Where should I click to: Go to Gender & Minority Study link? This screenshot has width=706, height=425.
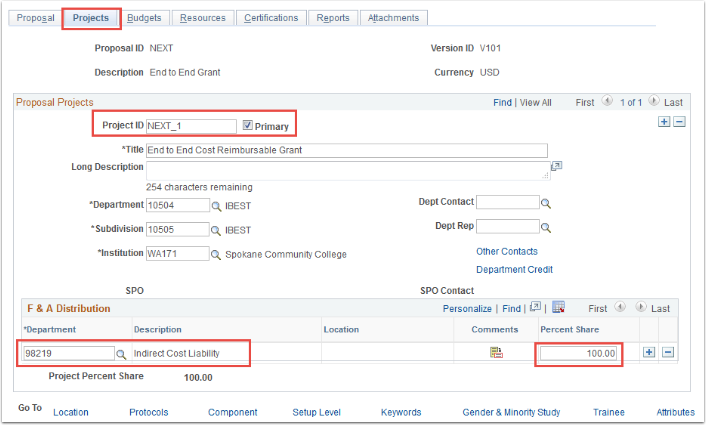click(x=511, y=412)
